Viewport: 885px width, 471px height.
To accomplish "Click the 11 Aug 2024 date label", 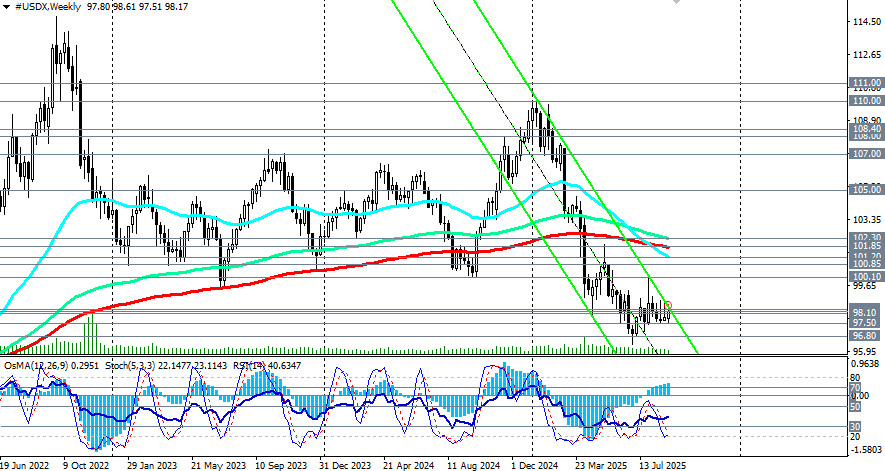I will (474, 465).
